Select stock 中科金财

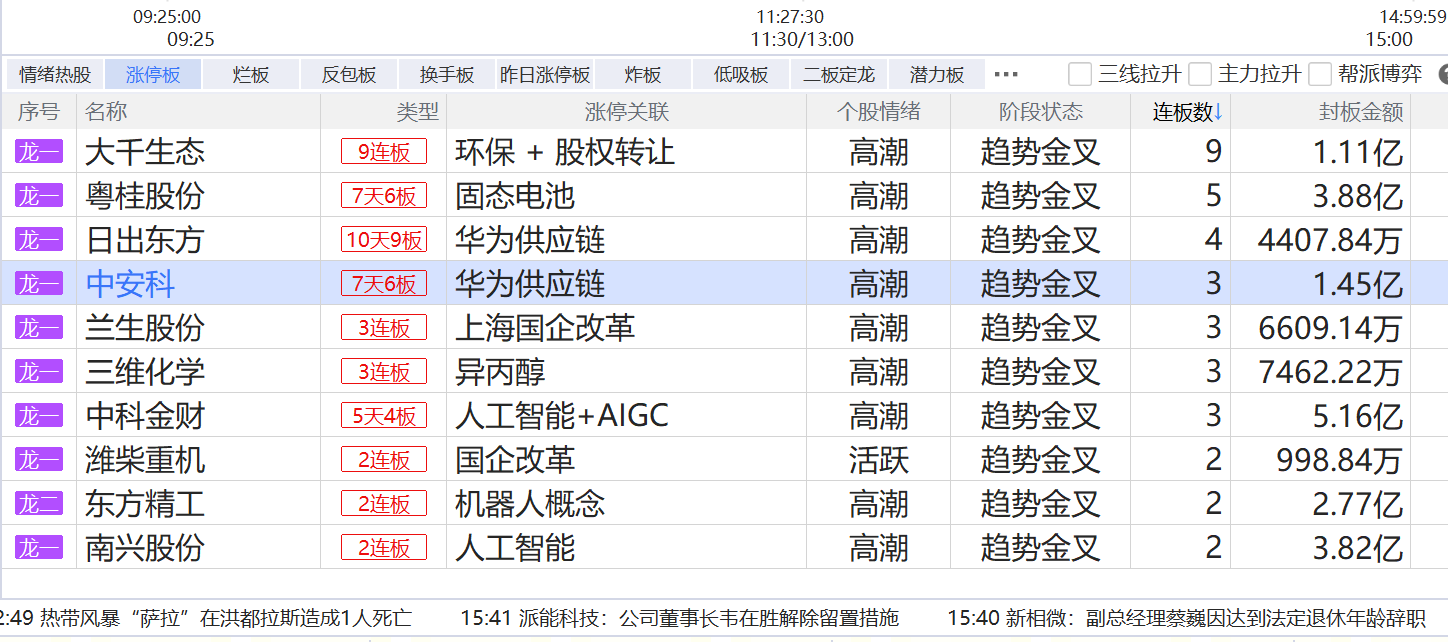145,416
